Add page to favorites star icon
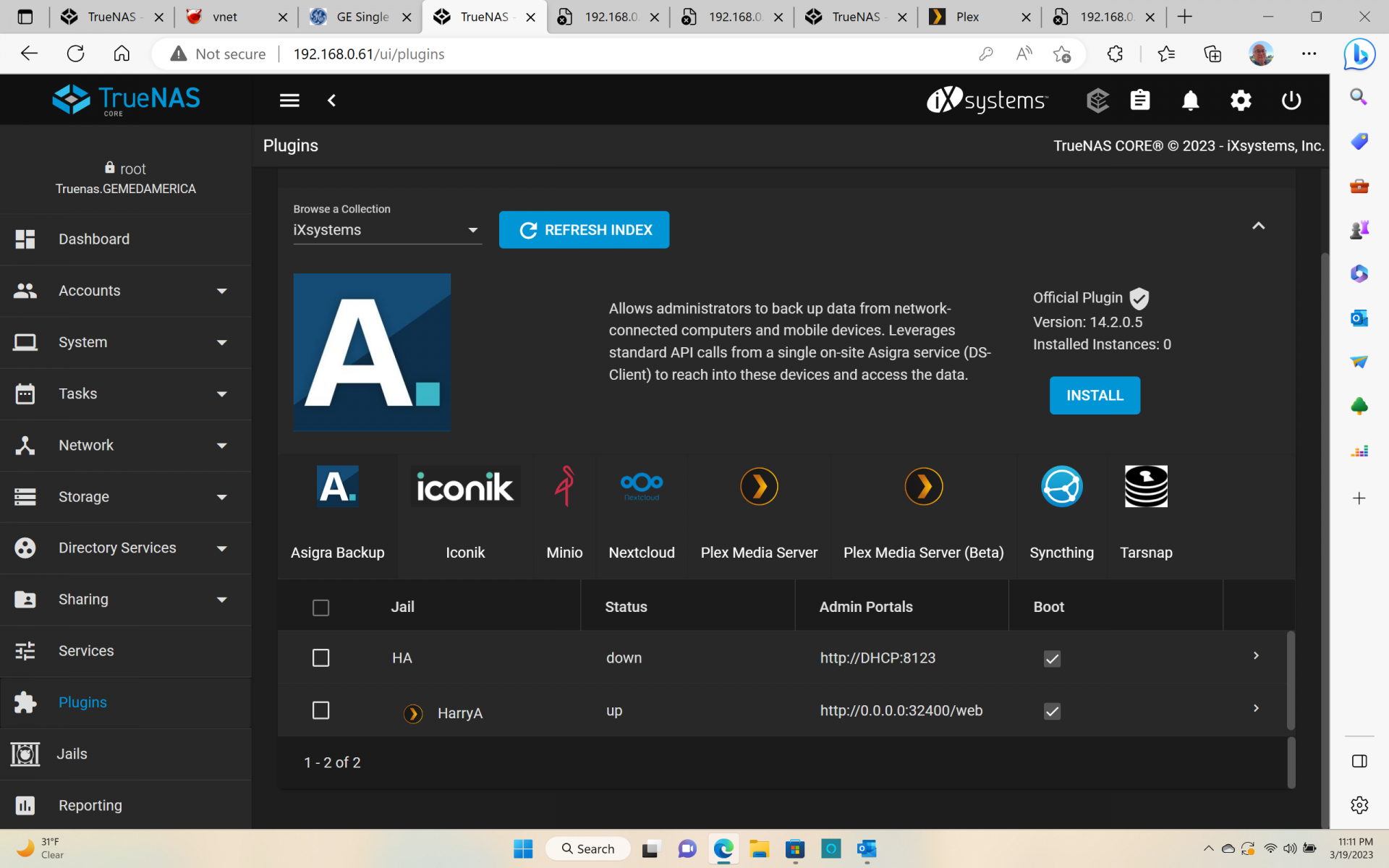Screen dimensions: 1389x868 coord(1062,54)
